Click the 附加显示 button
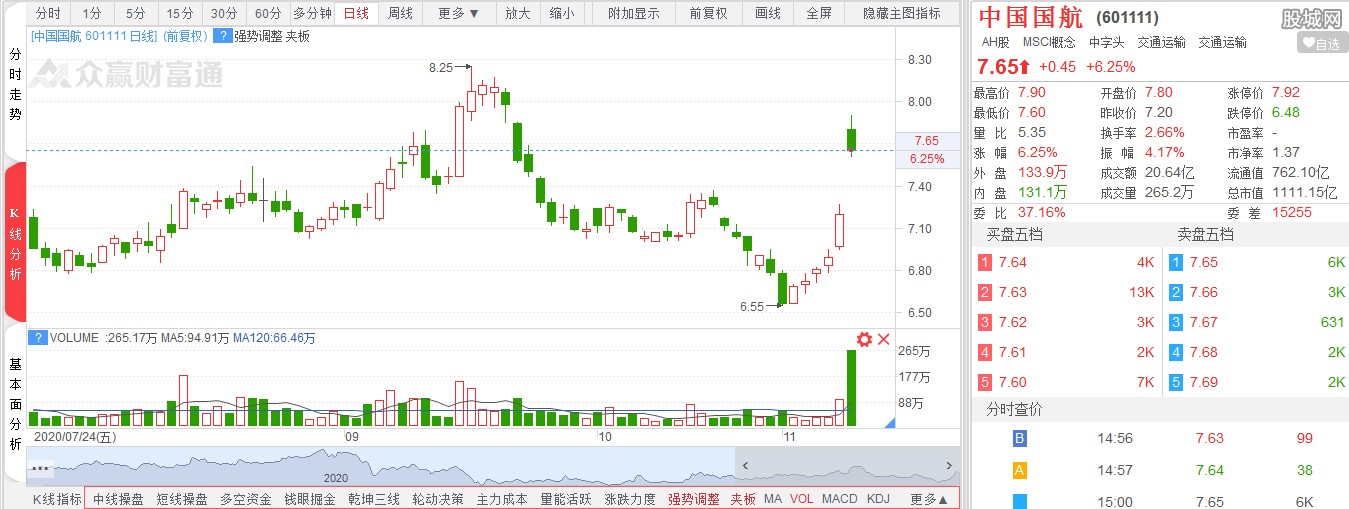Viewport: 1349px width, 509px height. (634, 14)
